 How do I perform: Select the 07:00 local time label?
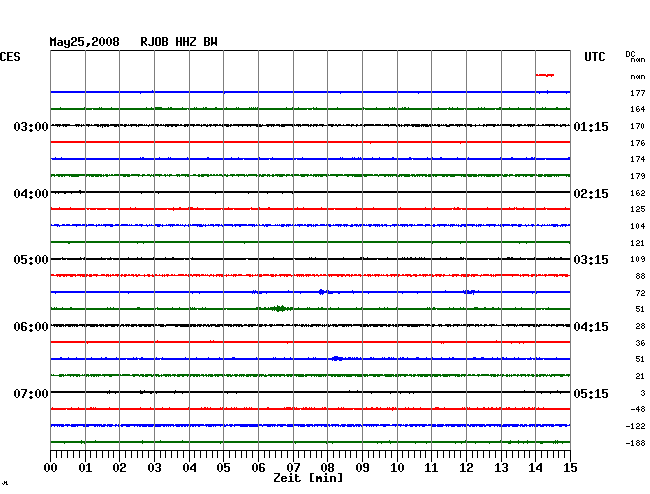coord(31,393)
